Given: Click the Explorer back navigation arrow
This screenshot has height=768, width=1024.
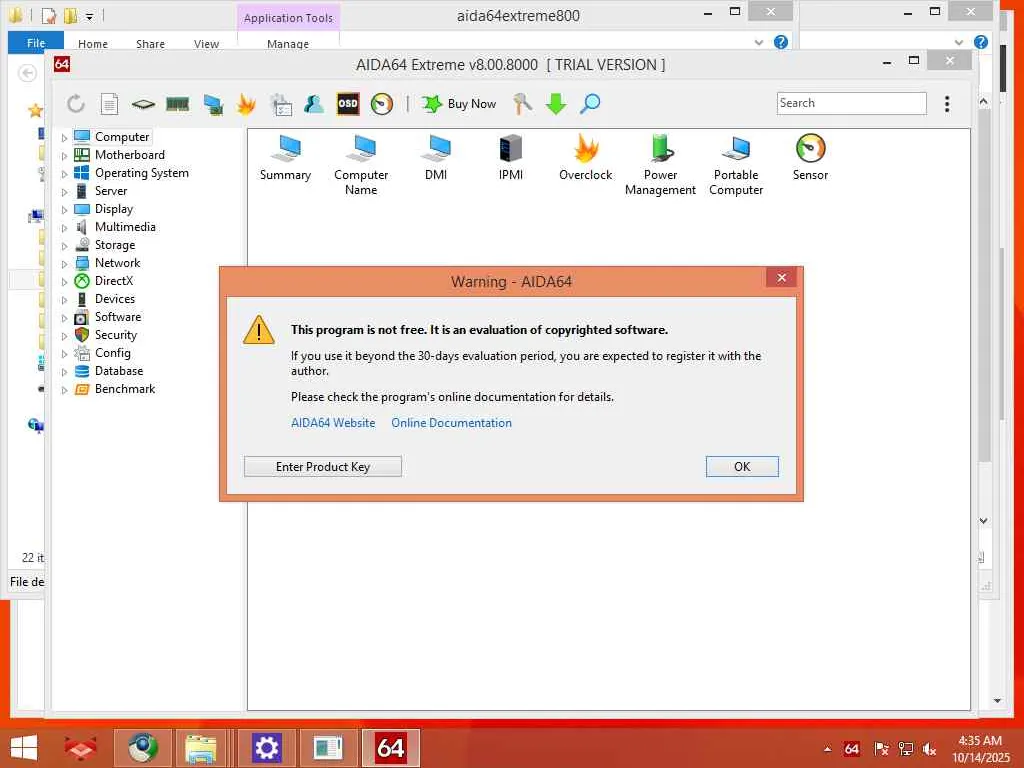Looking at the screenshot, I should click(x=27, y=72).
